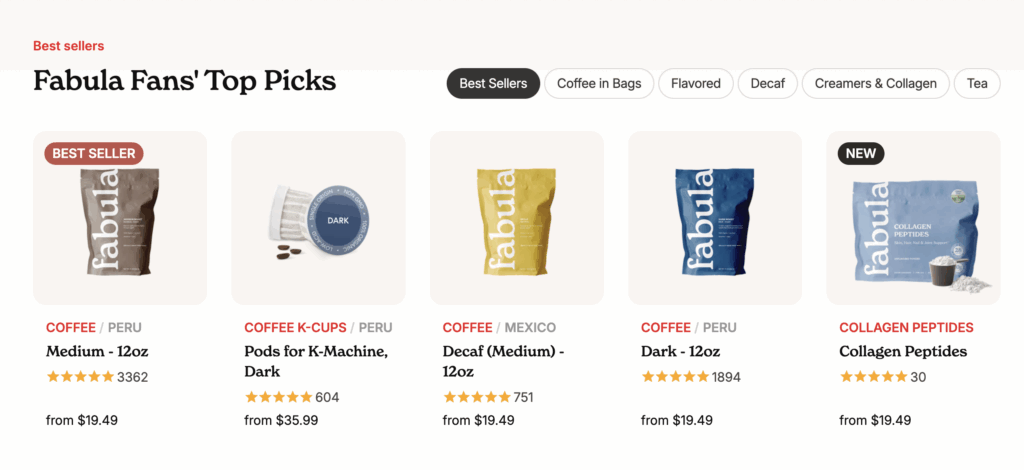Image resolution: width=1024 pixels, height=470 pixels.
Task: Switch to the Coffee in Bags tab
Action: click(x=599, y=84)
